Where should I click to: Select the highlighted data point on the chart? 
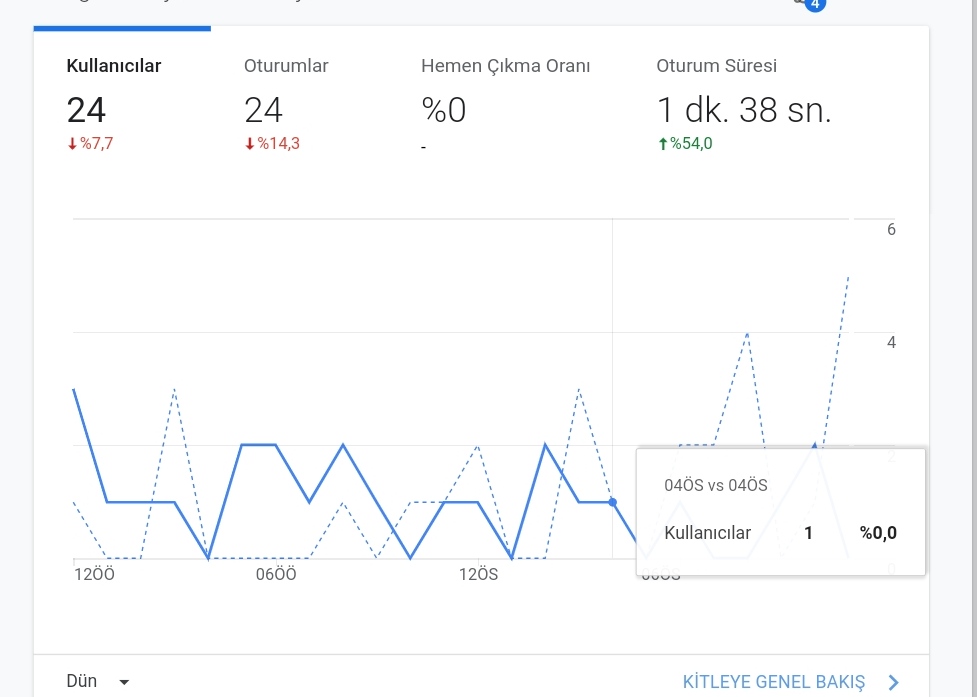tap(612, 502)
